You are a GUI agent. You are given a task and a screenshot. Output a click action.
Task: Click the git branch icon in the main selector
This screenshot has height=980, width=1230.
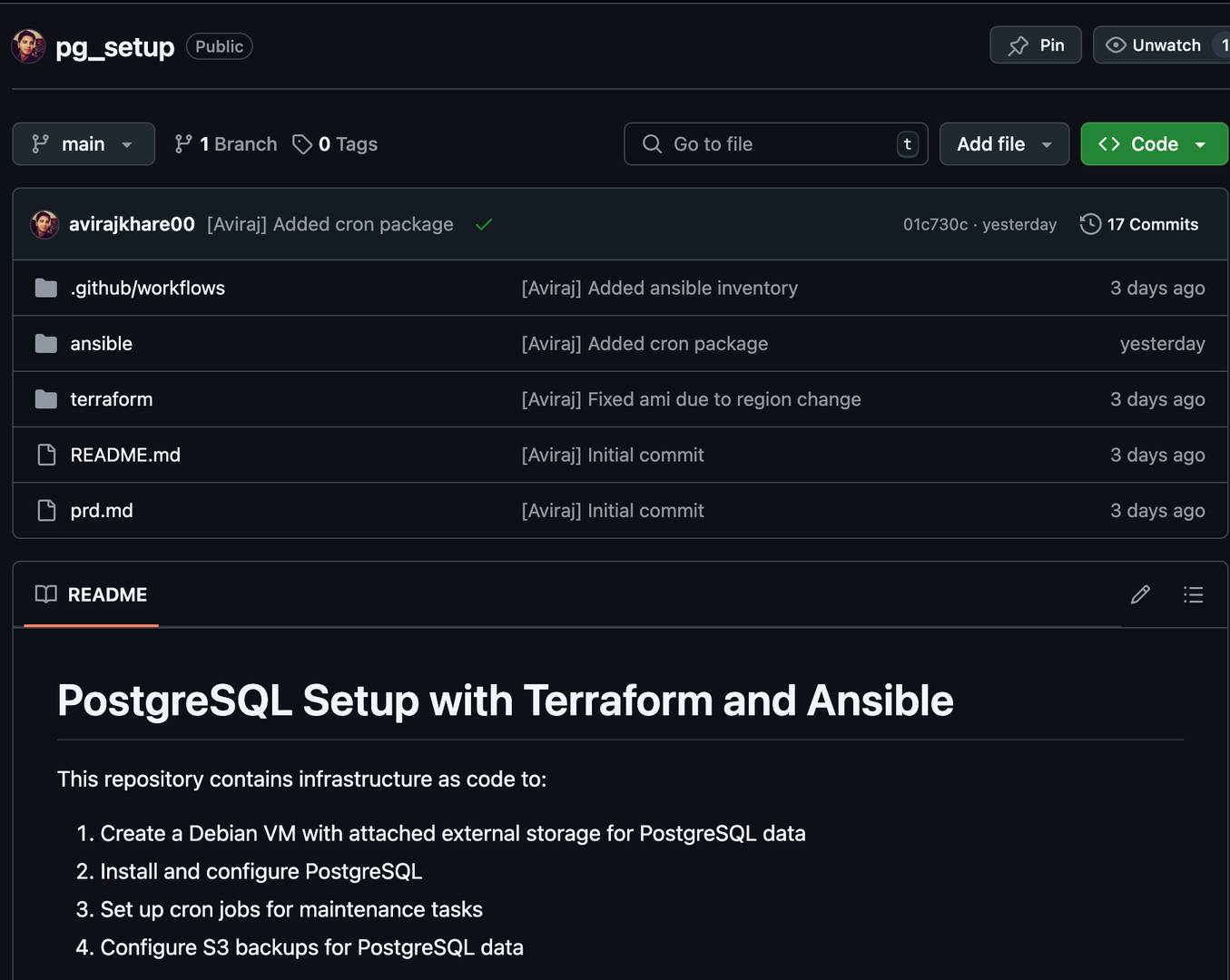pos(40,144)
